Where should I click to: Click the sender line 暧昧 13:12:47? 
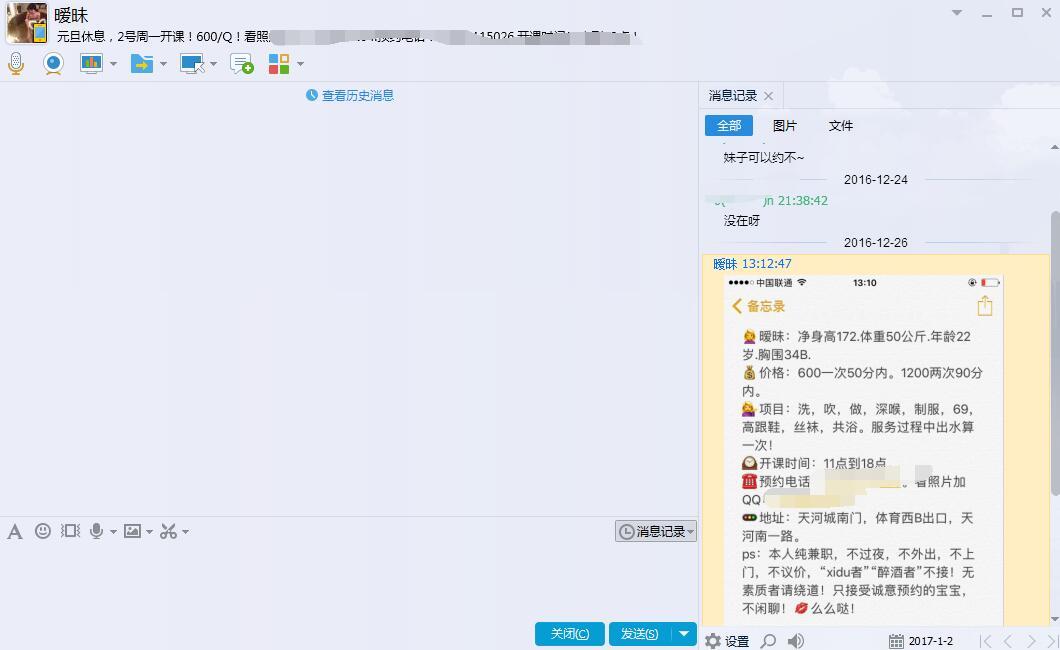752,264
